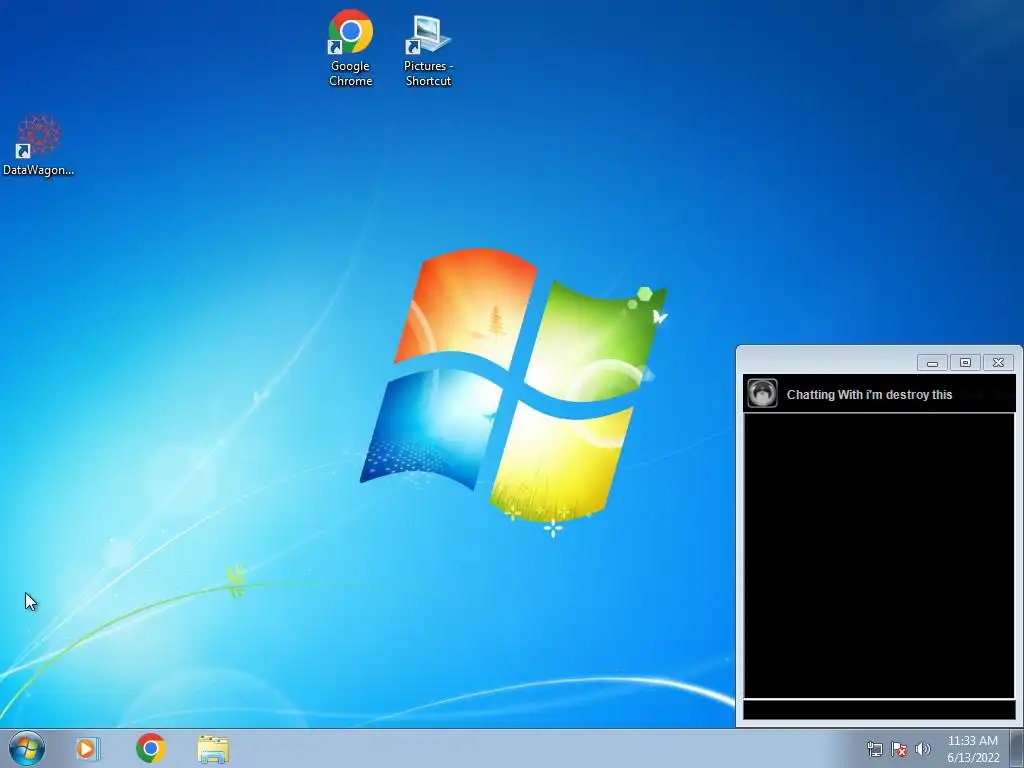This screenshot has height=768, width=1024.
Task: Click the chat contact avatar image
Action: coord(762,394)
